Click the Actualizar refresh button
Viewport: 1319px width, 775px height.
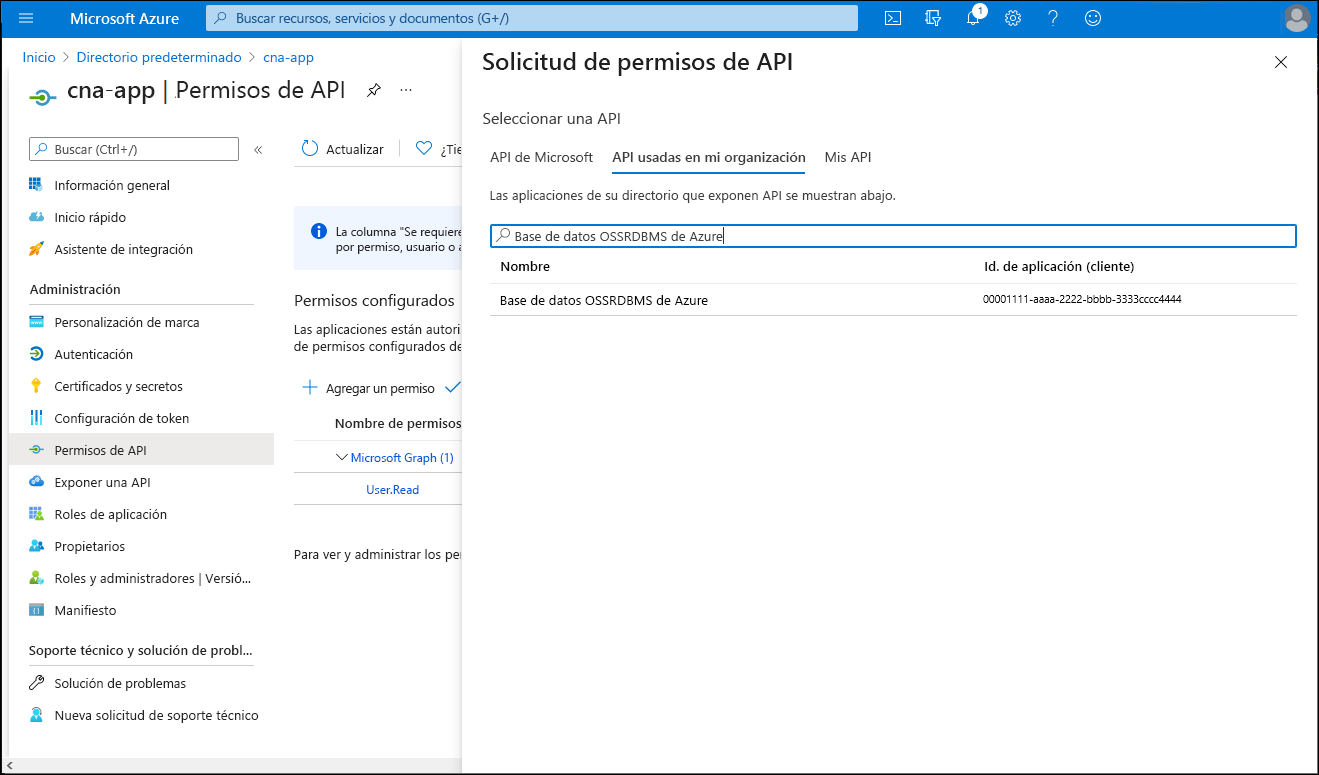pyautogui.click(x=342, y=149)
